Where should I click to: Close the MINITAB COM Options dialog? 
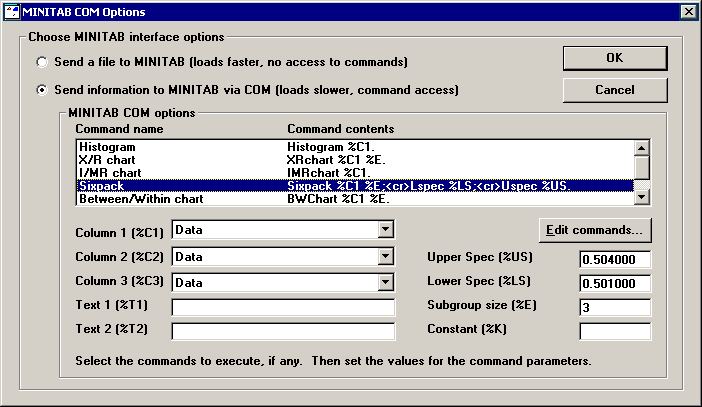688,11
